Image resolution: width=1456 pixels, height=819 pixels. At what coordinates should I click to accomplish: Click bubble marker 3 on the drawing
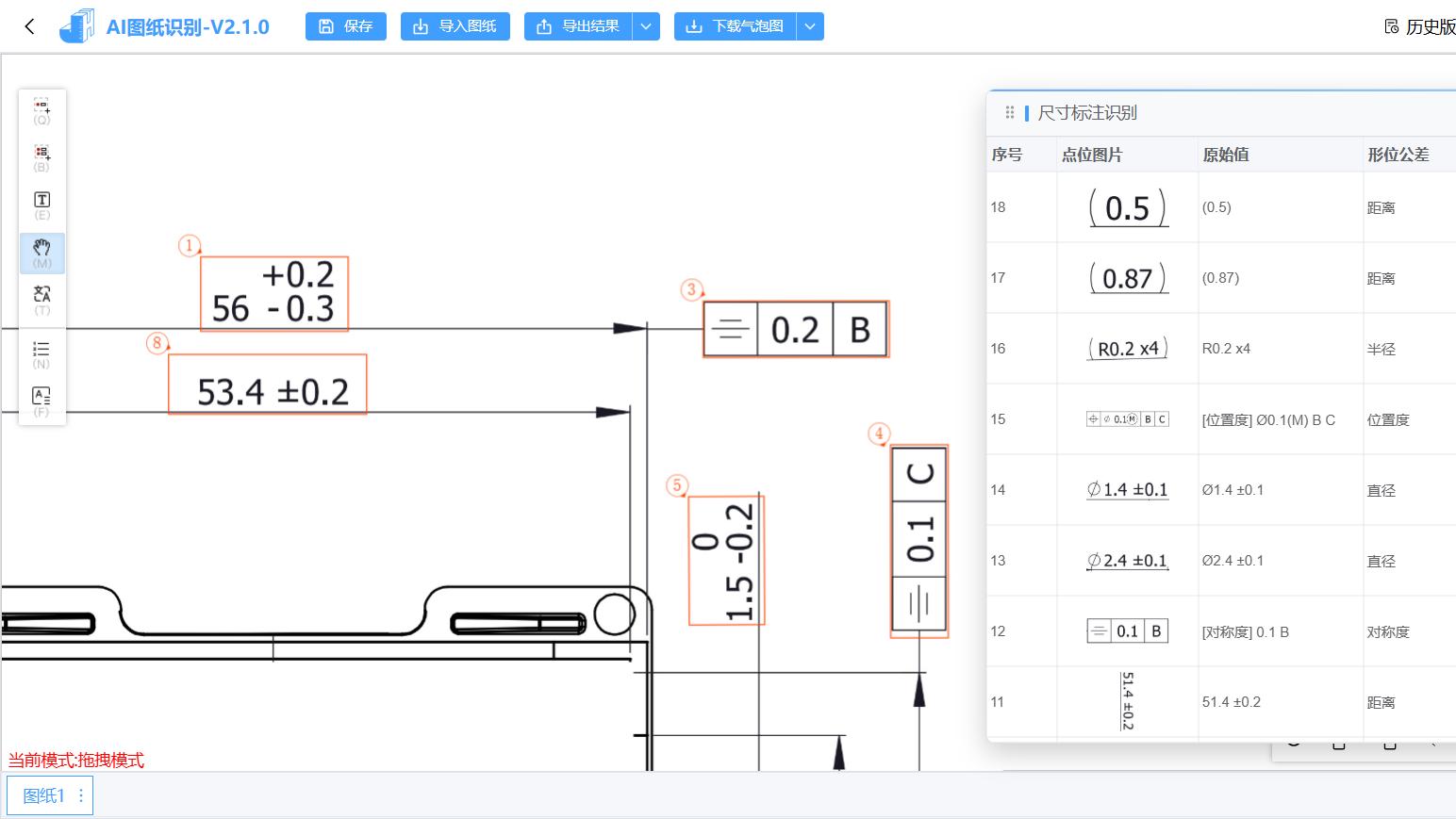692,289
